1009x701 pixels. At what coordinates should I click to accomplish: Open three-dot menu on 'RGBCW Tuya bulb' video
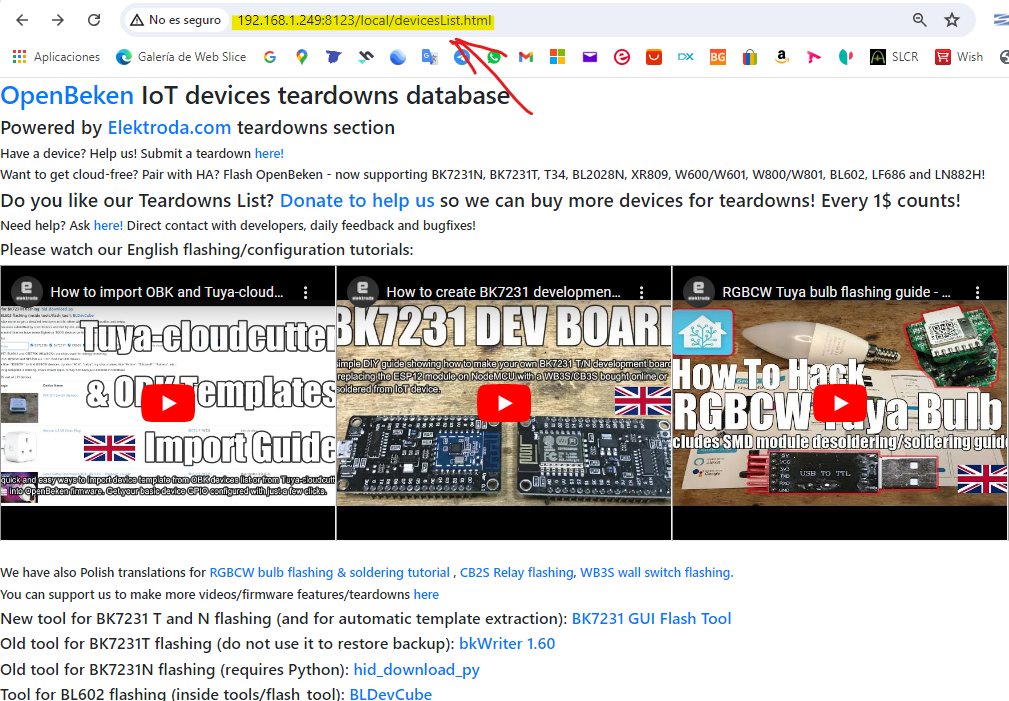coord(977,292)
